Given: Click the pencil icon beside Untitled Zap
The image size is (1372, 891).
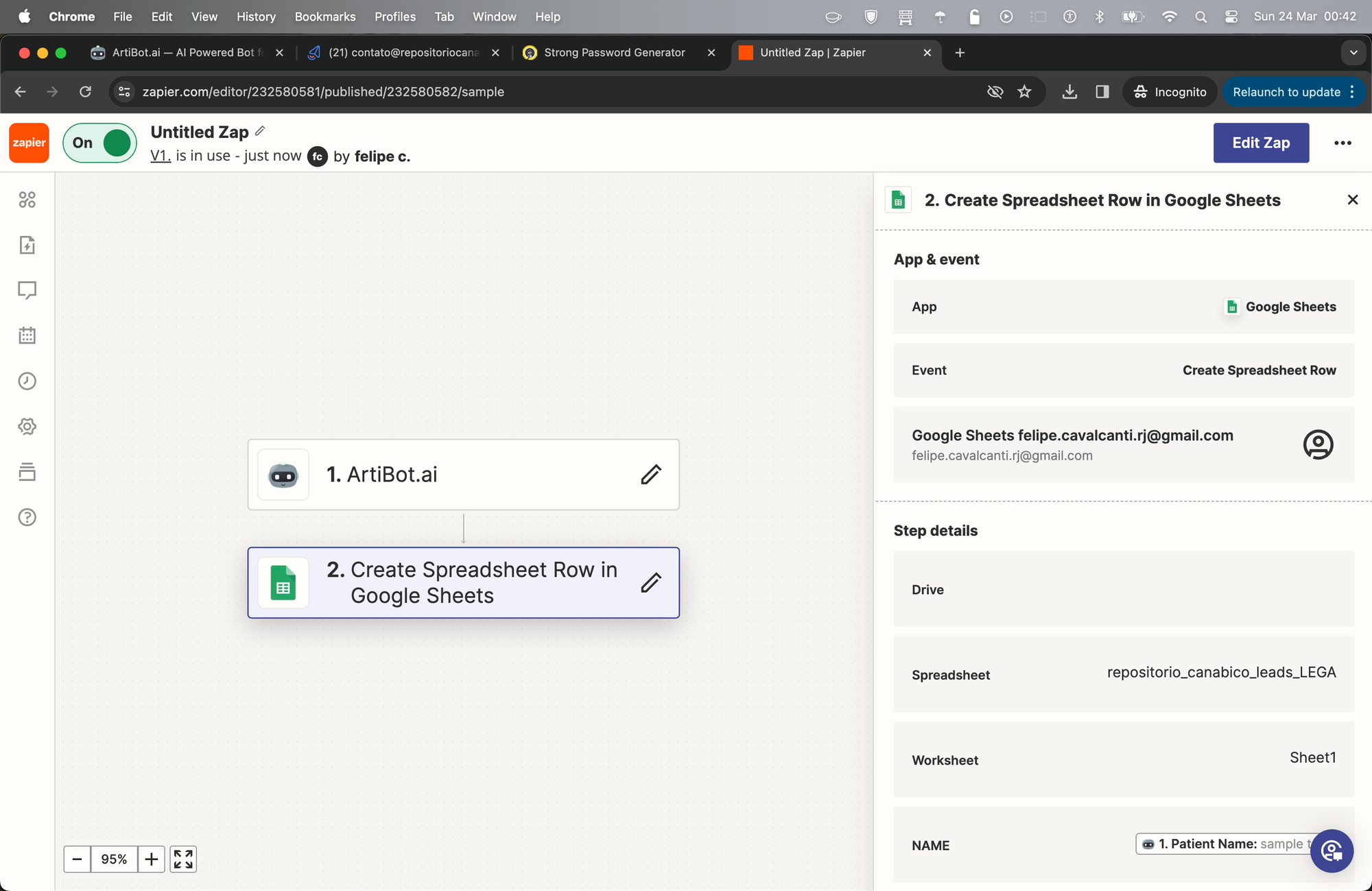Looking at the screenshot, I should pos(260,130).
